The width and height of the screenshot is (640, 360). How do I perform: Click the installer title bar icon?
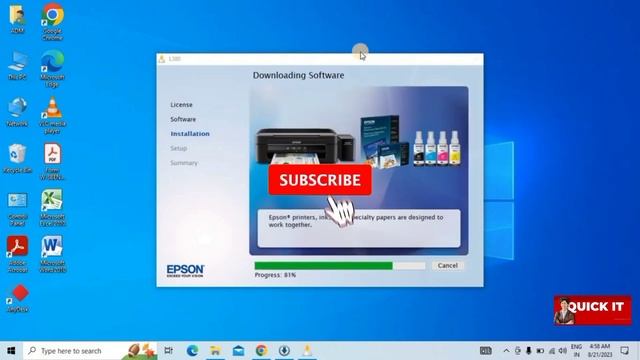[162, 59]
